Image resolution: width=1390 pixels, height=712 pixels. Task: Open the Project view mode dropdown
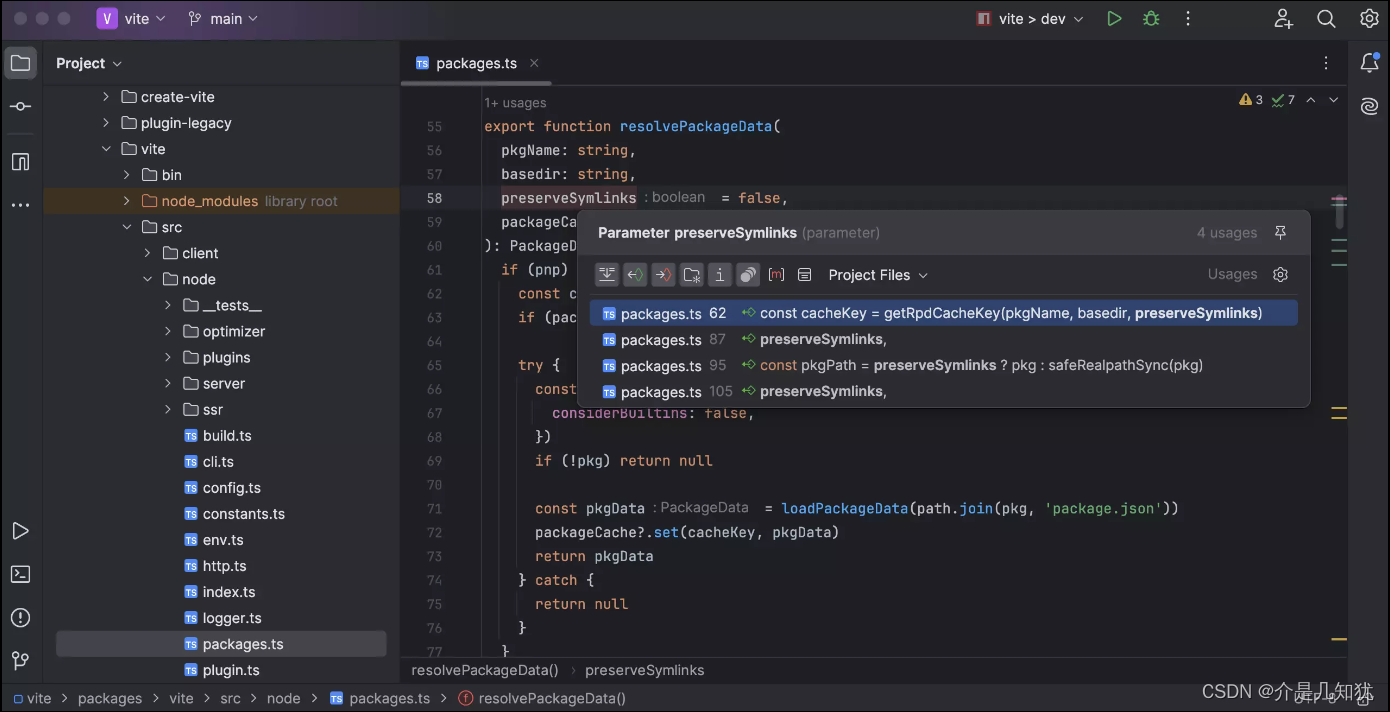(89, 63)
